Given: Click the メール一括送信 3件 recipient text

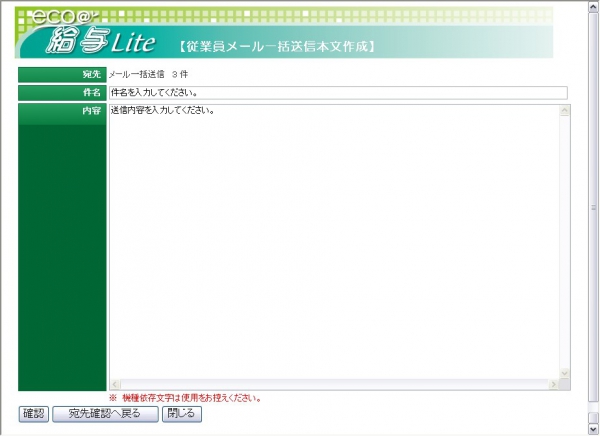Looking at the screenshot, I should (x=148, y=74).
